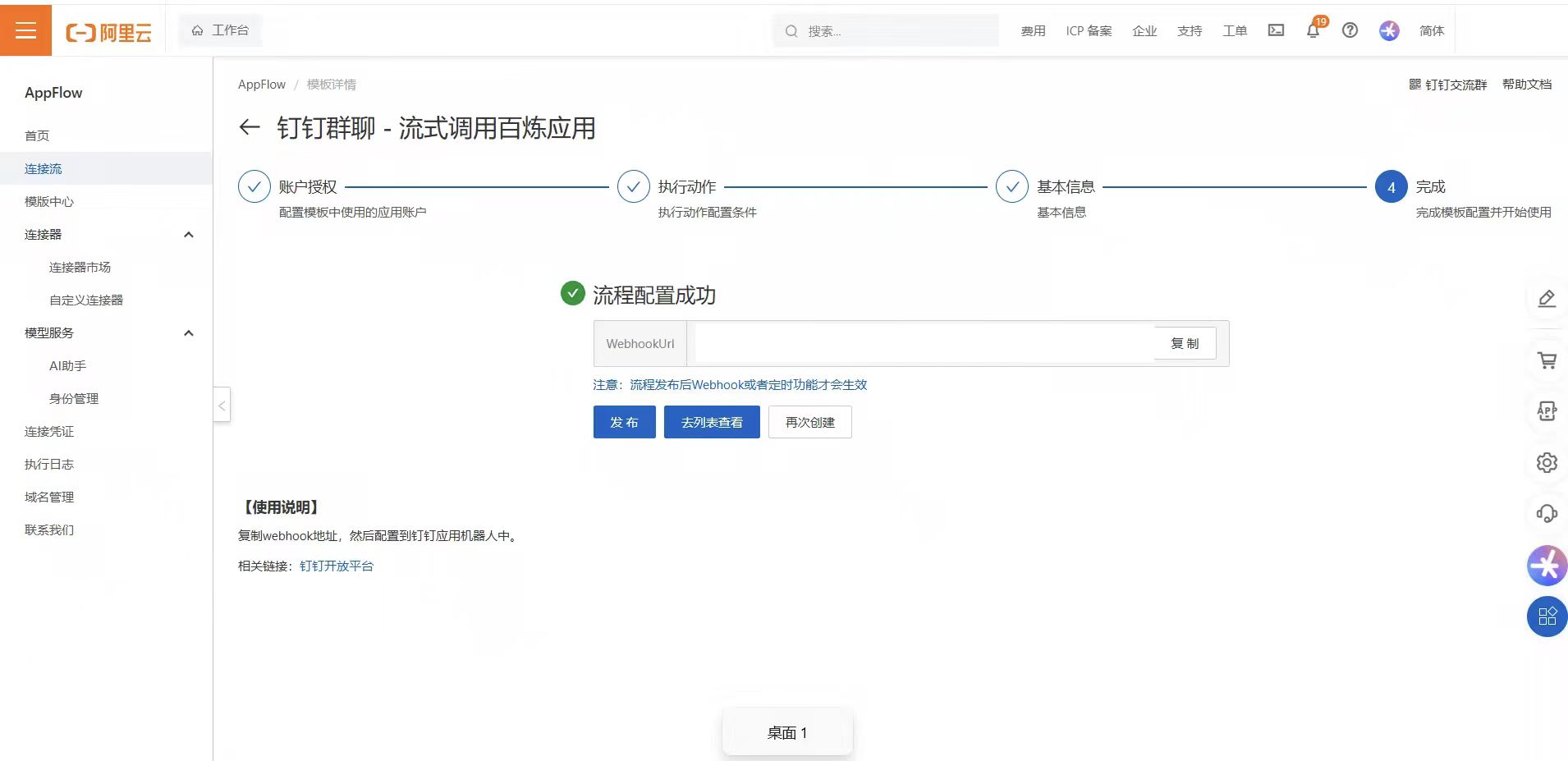The height and width of the screenshot is (761, 1568).
Task: Click the 账户授权 step check icon
Action: pyautogui.click(x=254, y=187)
